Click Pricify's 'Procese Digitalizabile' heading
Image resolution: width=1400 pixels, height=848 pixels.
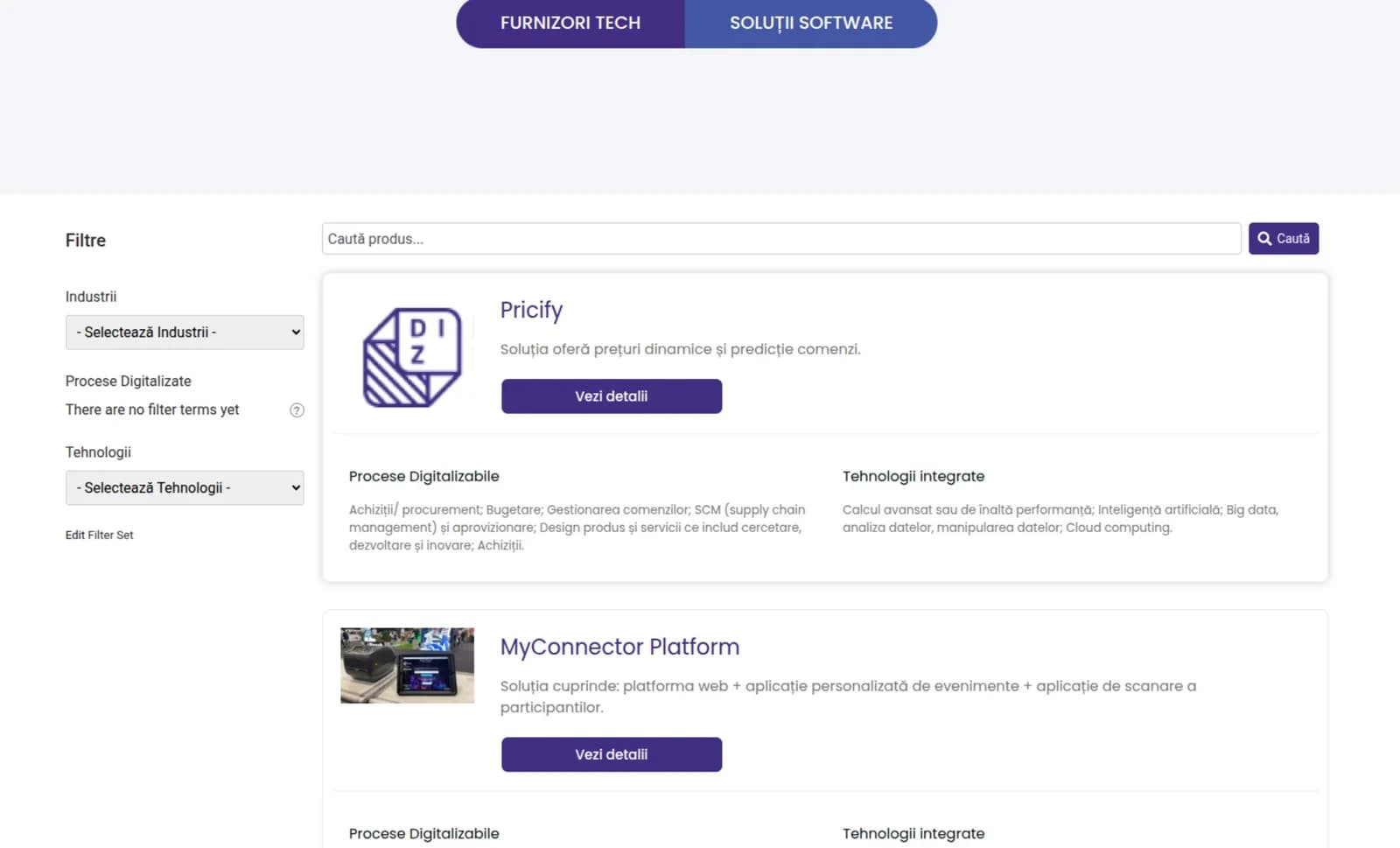click(424, 476)
